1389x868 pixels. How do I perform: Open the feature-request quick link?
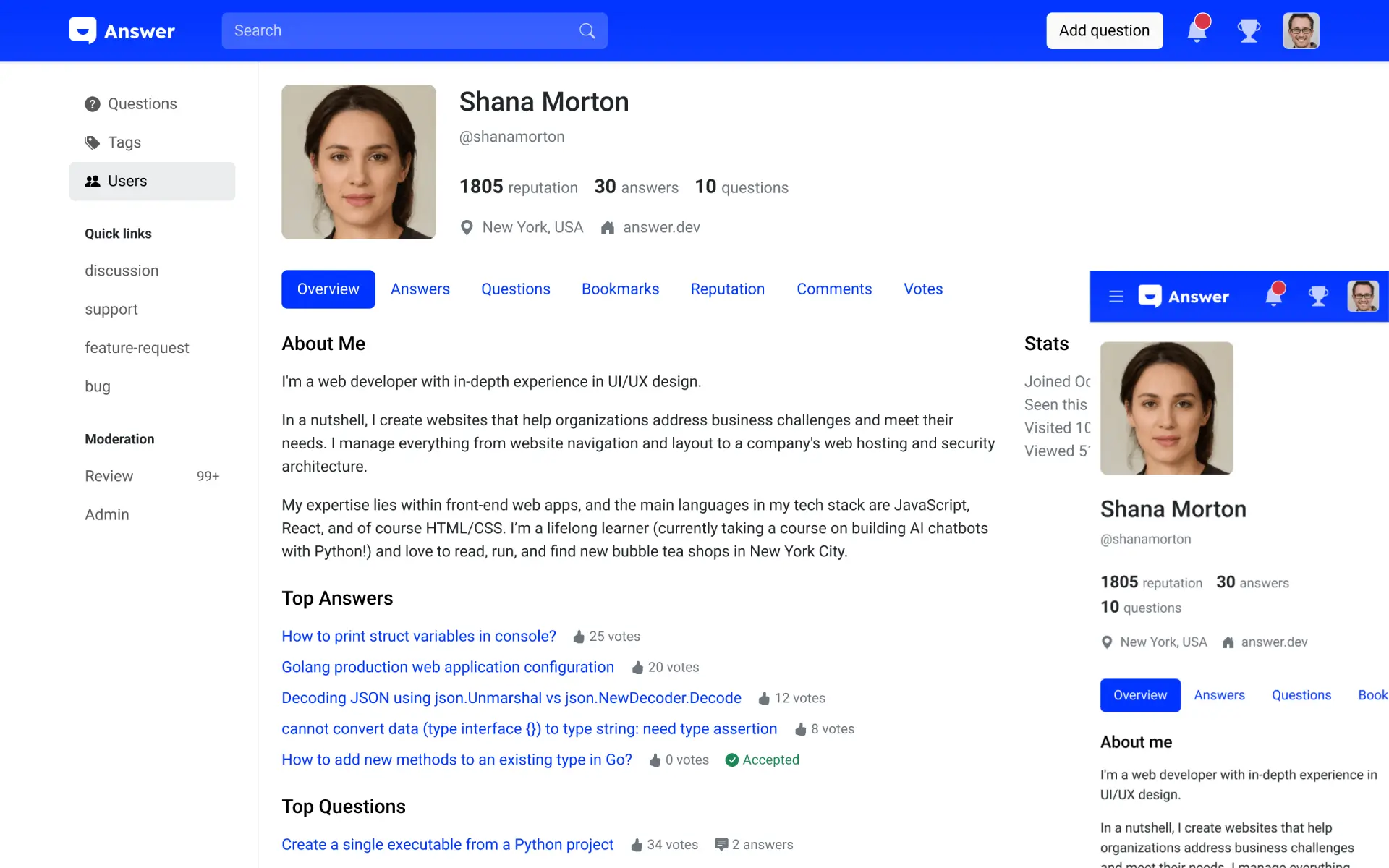click(x=137, y=348)
